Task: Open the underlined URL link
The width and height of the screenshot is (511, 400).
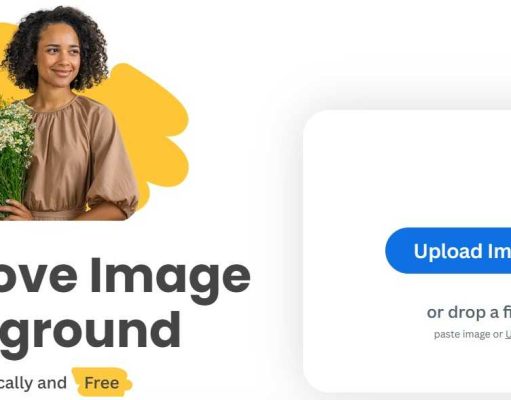Action: 508,334
